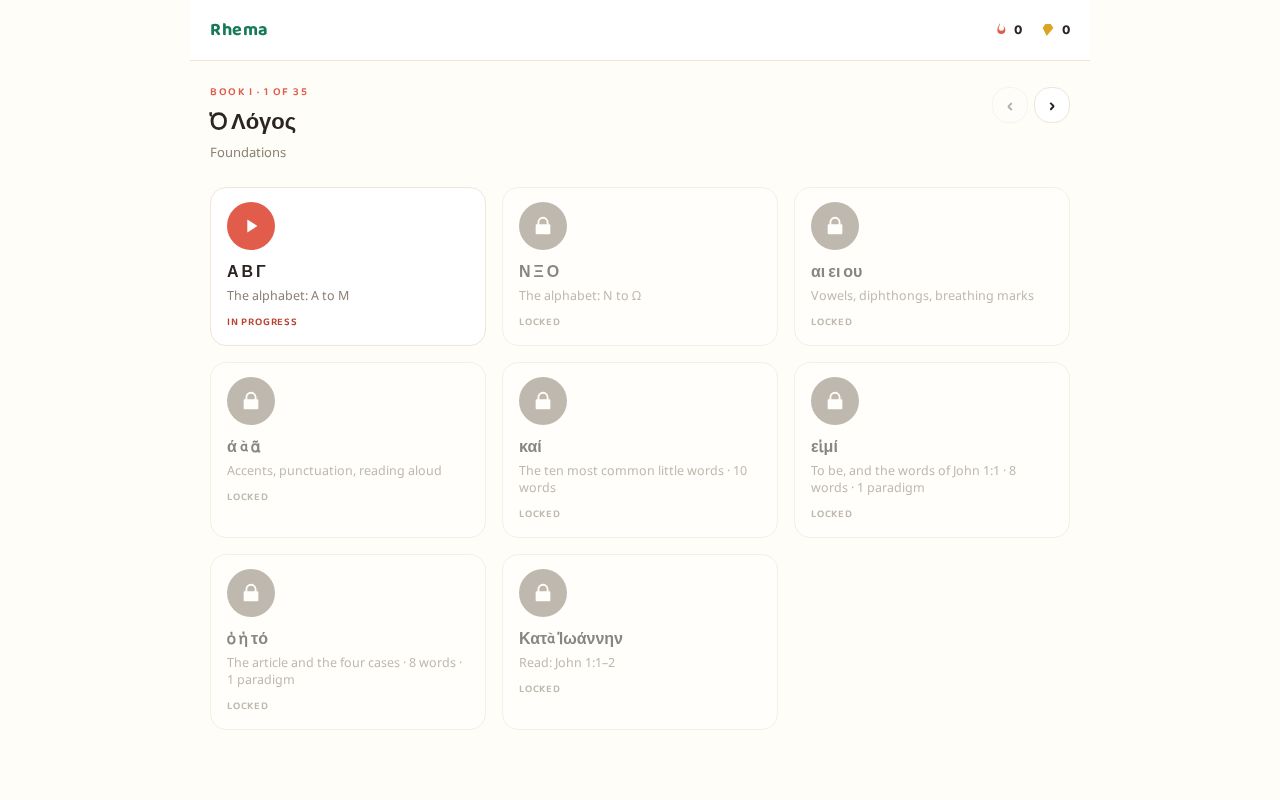Click the lock icon on the Accents lesson

pos(251,401)
